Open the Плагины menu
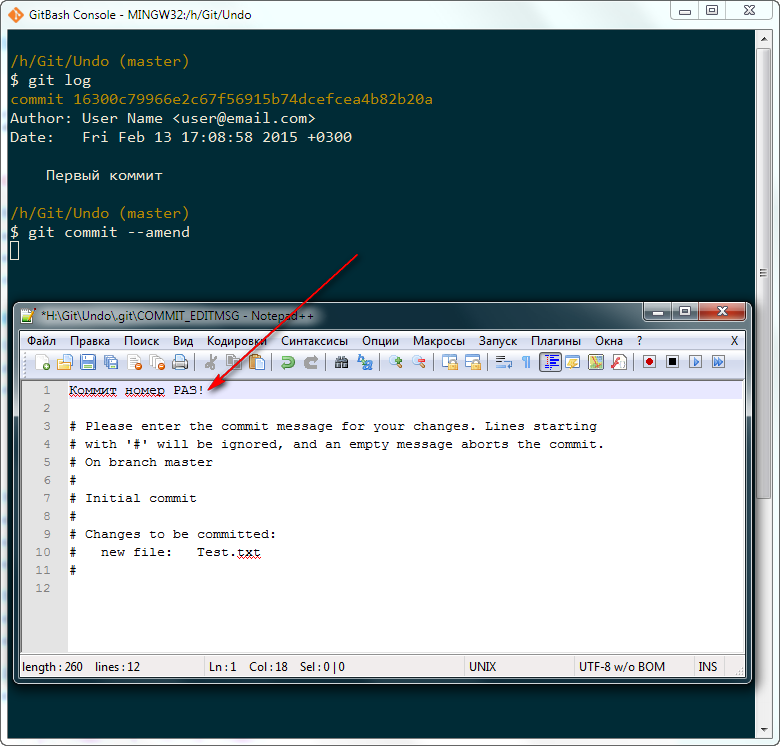The width and height of the screenshot is (780, 746). 556,341
